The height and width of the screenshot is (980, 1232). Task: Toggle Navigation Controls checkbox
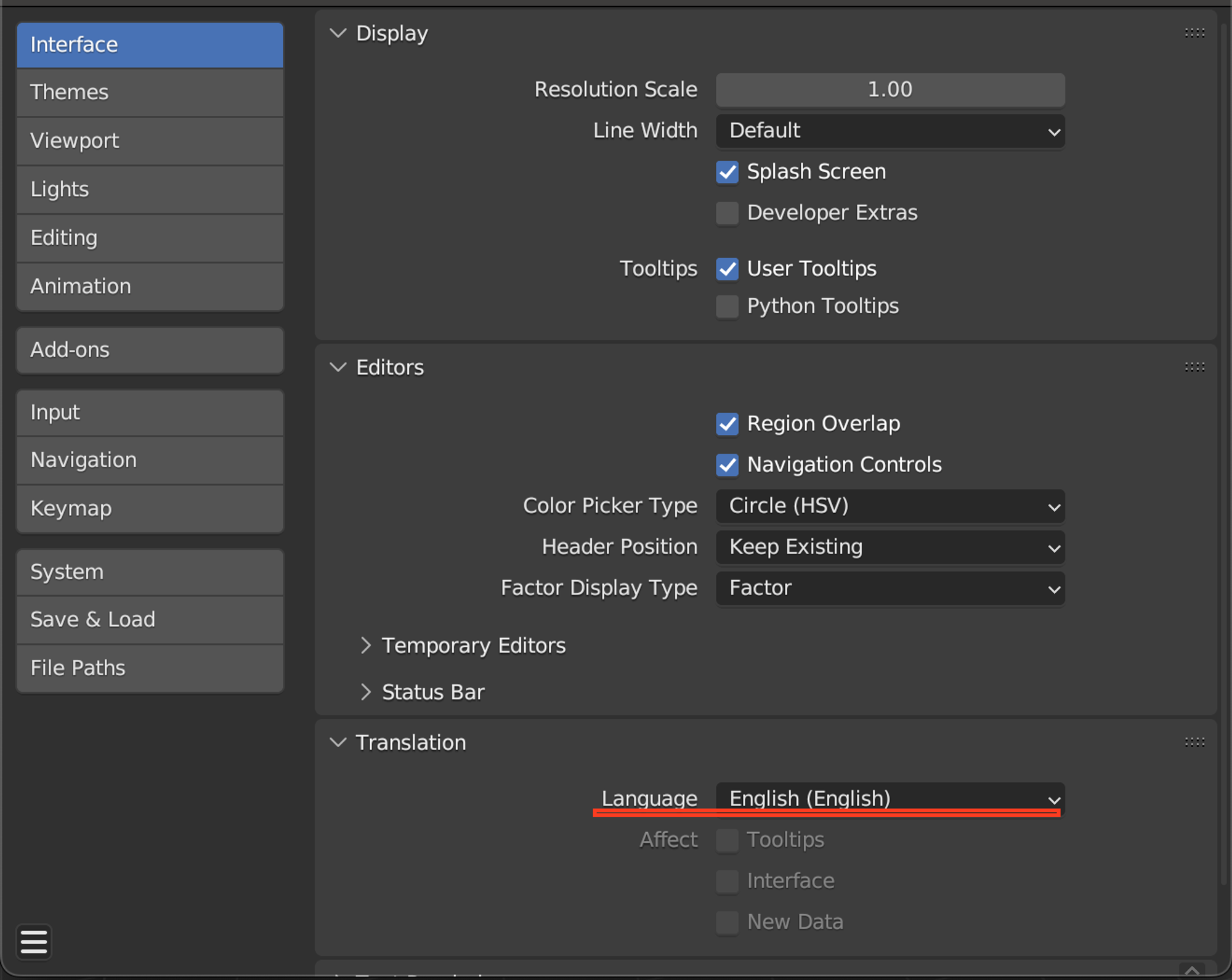tap(727, 465)
